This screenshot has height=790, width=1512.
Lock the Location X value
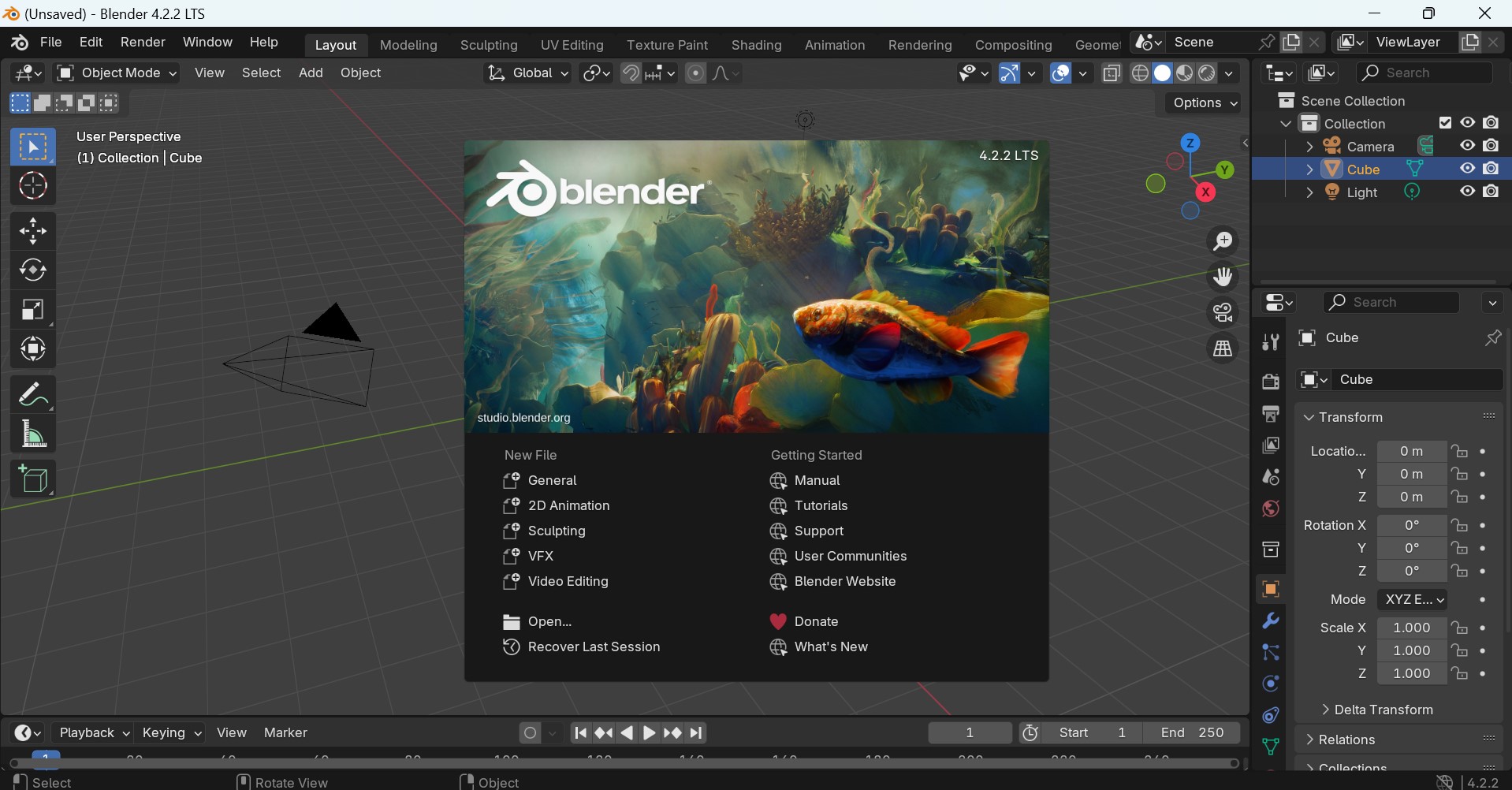pyautogui.click(x=1461, y=452)
